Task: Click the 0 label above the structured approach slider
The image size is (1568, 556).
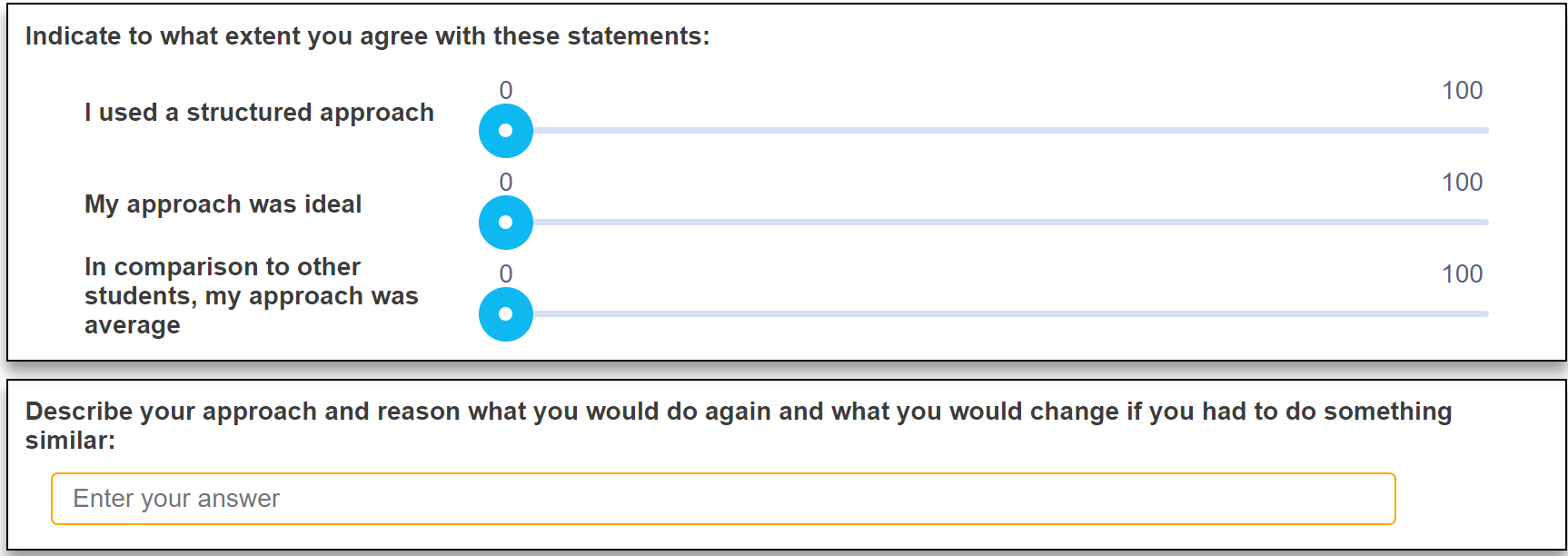Action: click(506, 91)
